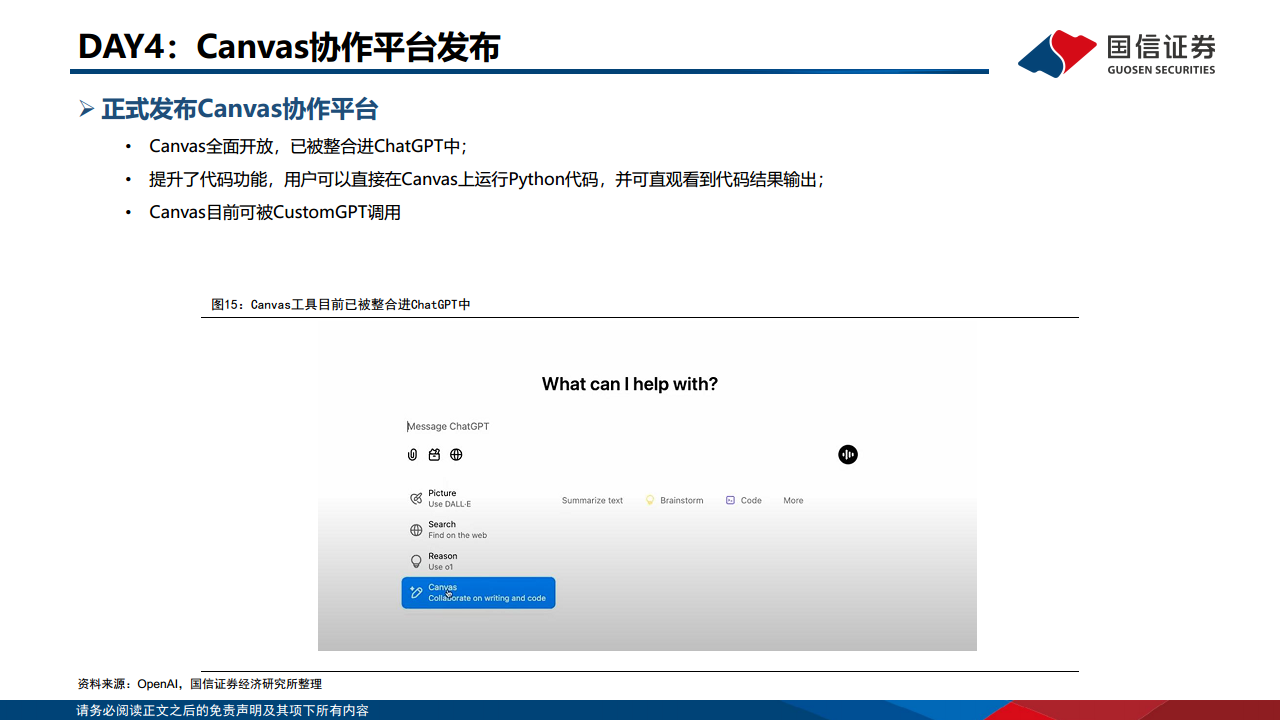Click bullet 'Canvas全面开放，已被整合进ChatGPT中'
1280x720 pixels.
click(309, 146)
